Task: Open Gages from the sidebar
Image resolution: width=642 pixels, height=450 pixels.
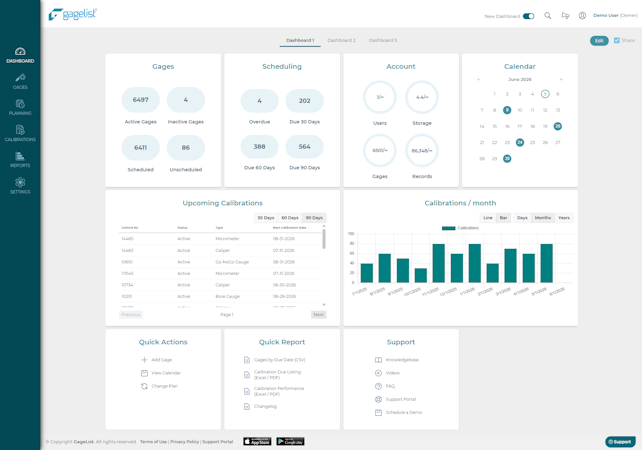Action: pyautogui.click(x=20, y=81)
